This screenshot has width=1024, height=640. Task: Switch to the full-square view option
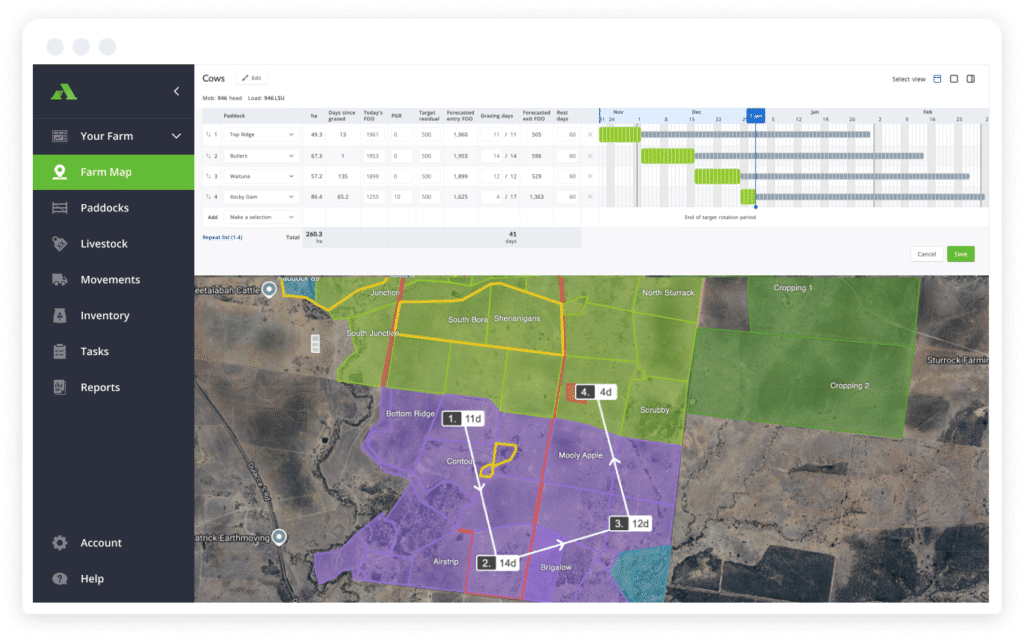(x=954, y=79)
